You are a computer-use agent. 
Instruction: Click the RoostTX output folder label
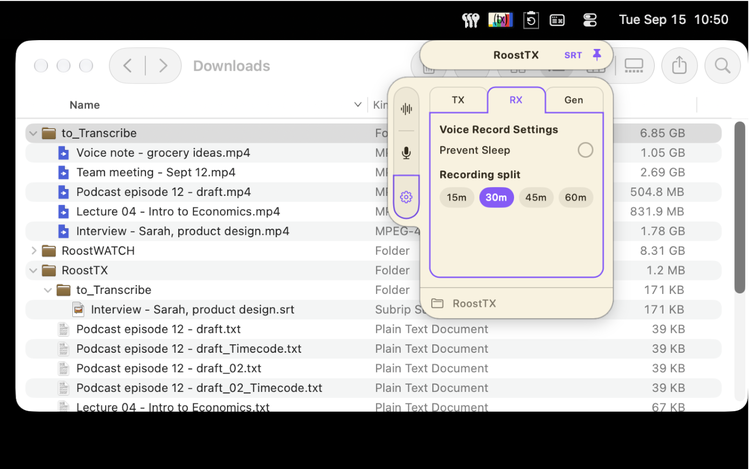[474, 304]
